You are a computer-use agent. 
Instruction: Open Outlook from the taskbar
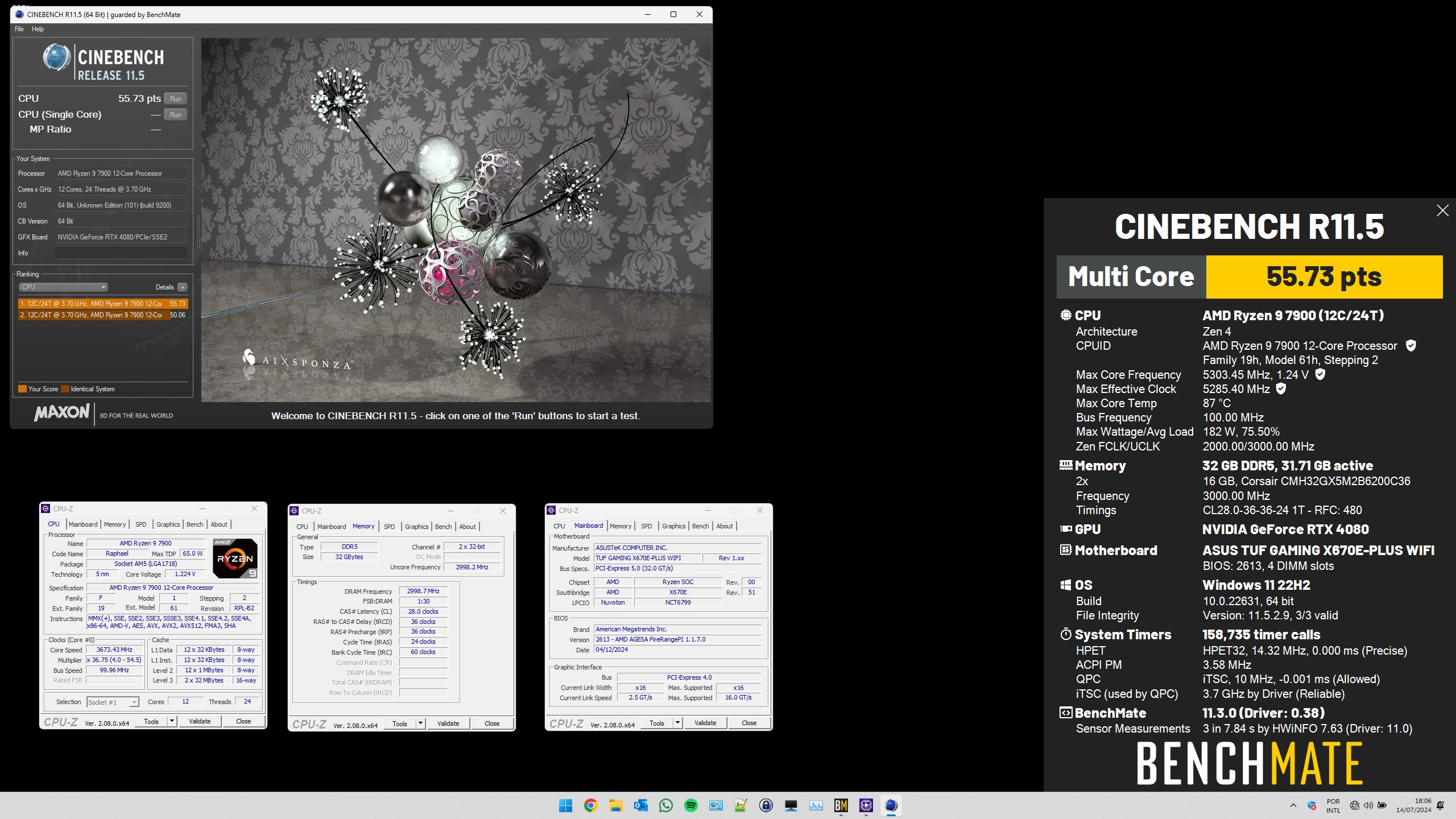tap(640, 805)
